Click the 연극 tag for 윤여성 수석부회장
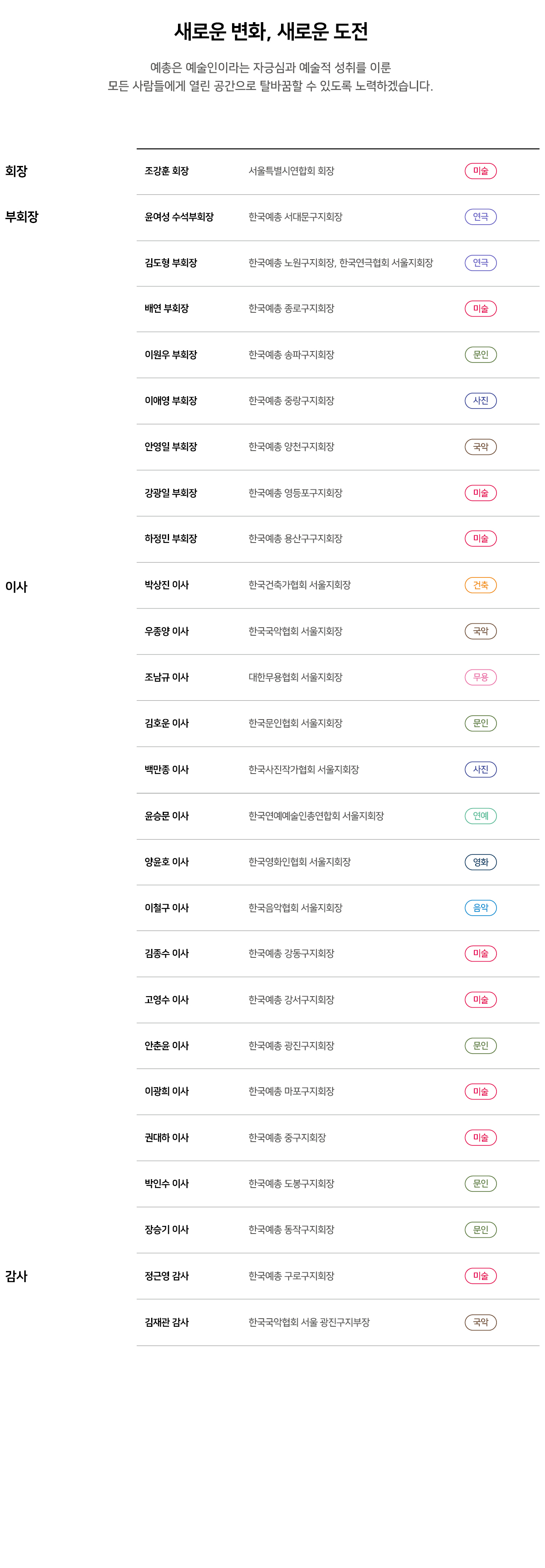Viewport: 545px width, 1568px height. coord(480,217)
